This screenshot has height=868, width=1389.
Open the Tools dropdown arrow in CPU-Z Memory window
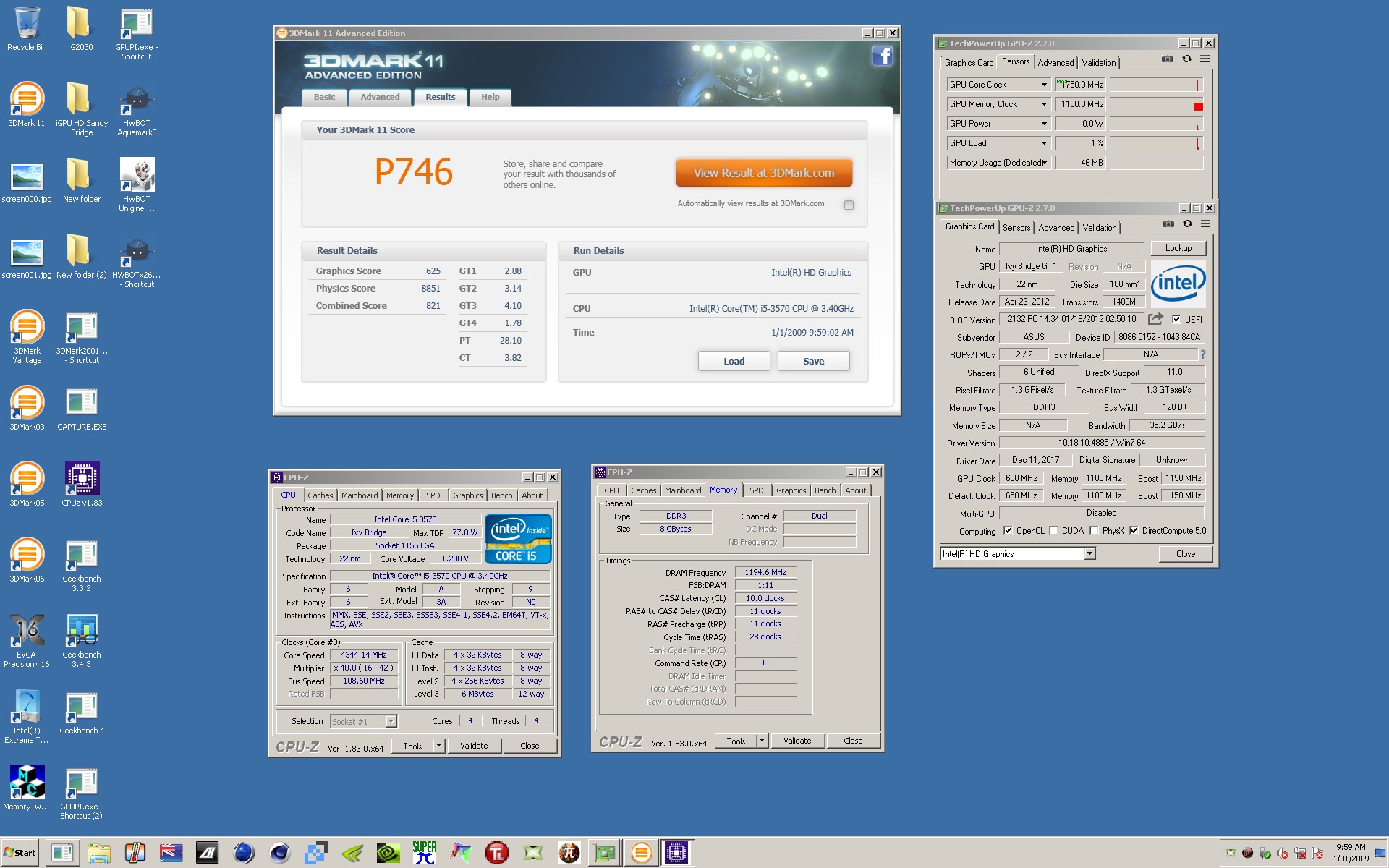[x=762, y=741]
